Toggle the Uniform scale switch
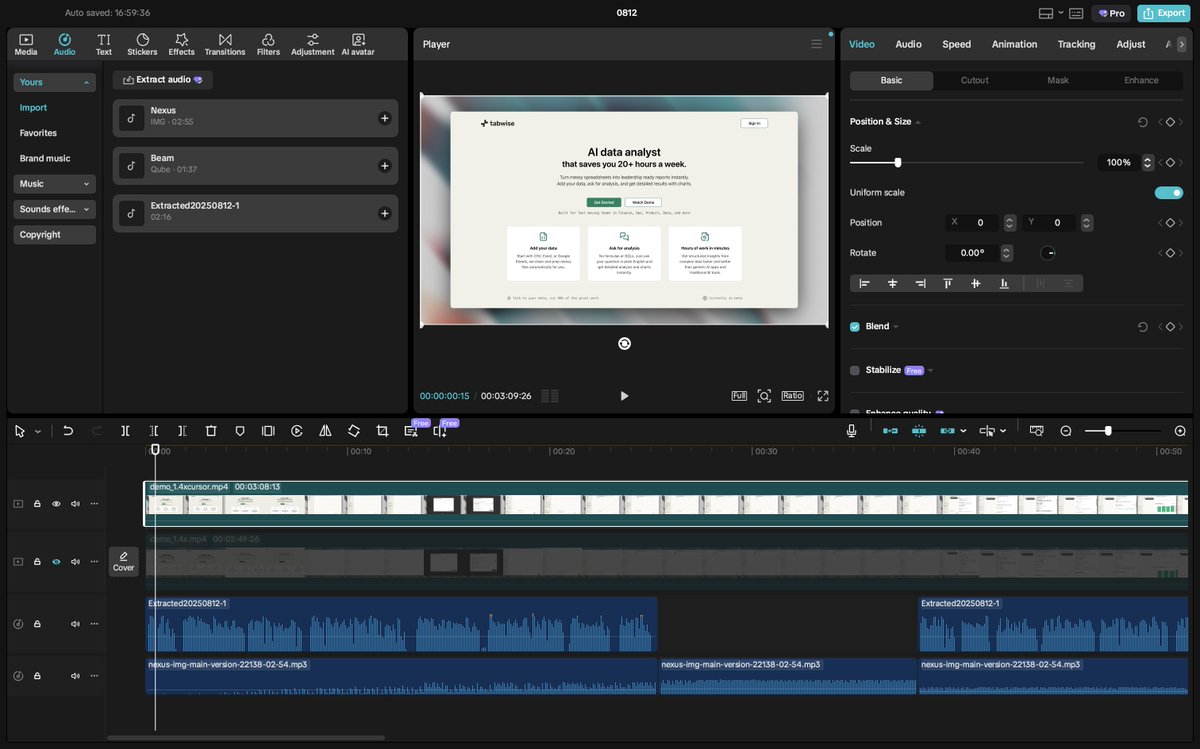Viewport: 1200px width, 749px height. [x=1169, y=193]
